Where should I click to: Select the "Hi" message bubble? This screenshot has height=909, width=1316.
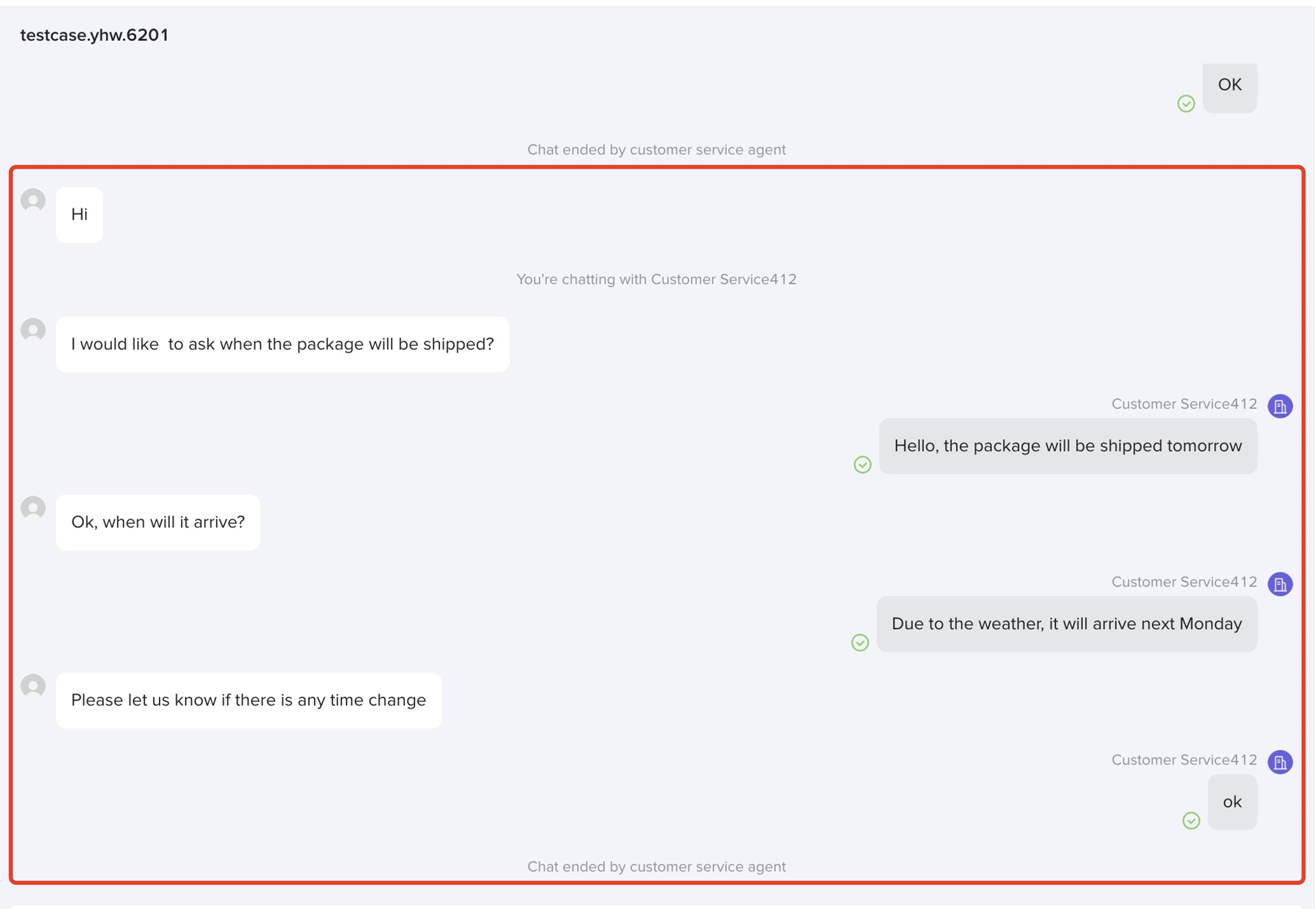[79, 215]
